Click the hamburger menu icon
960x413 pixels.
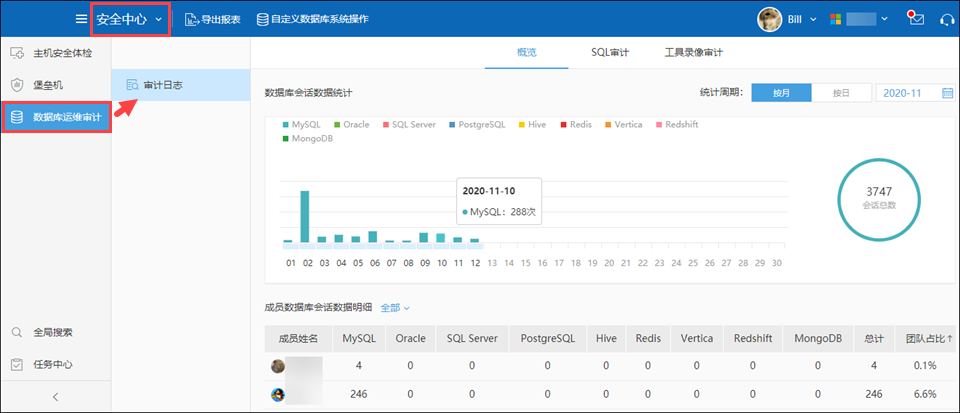[x=81, y=19]
